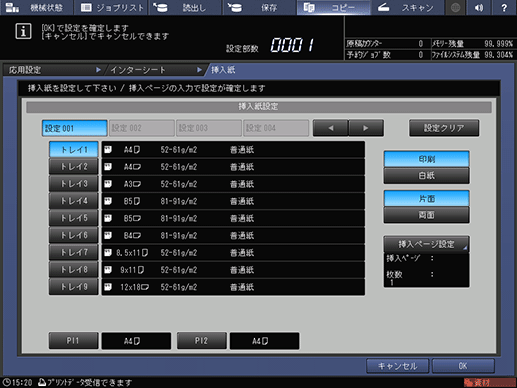The height and width of the screenshot is (388, 517).
Task: Click the A3 size text in トレイ3 row
Action: point(132,184)
